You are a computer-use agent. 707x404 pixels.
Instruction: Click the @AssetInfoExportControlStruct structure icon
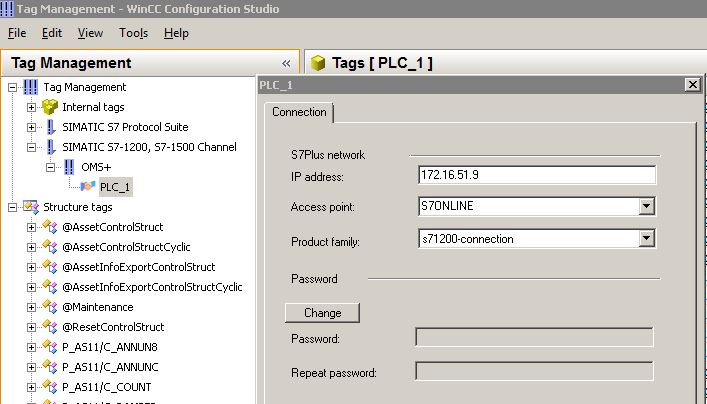pos(50,267)
